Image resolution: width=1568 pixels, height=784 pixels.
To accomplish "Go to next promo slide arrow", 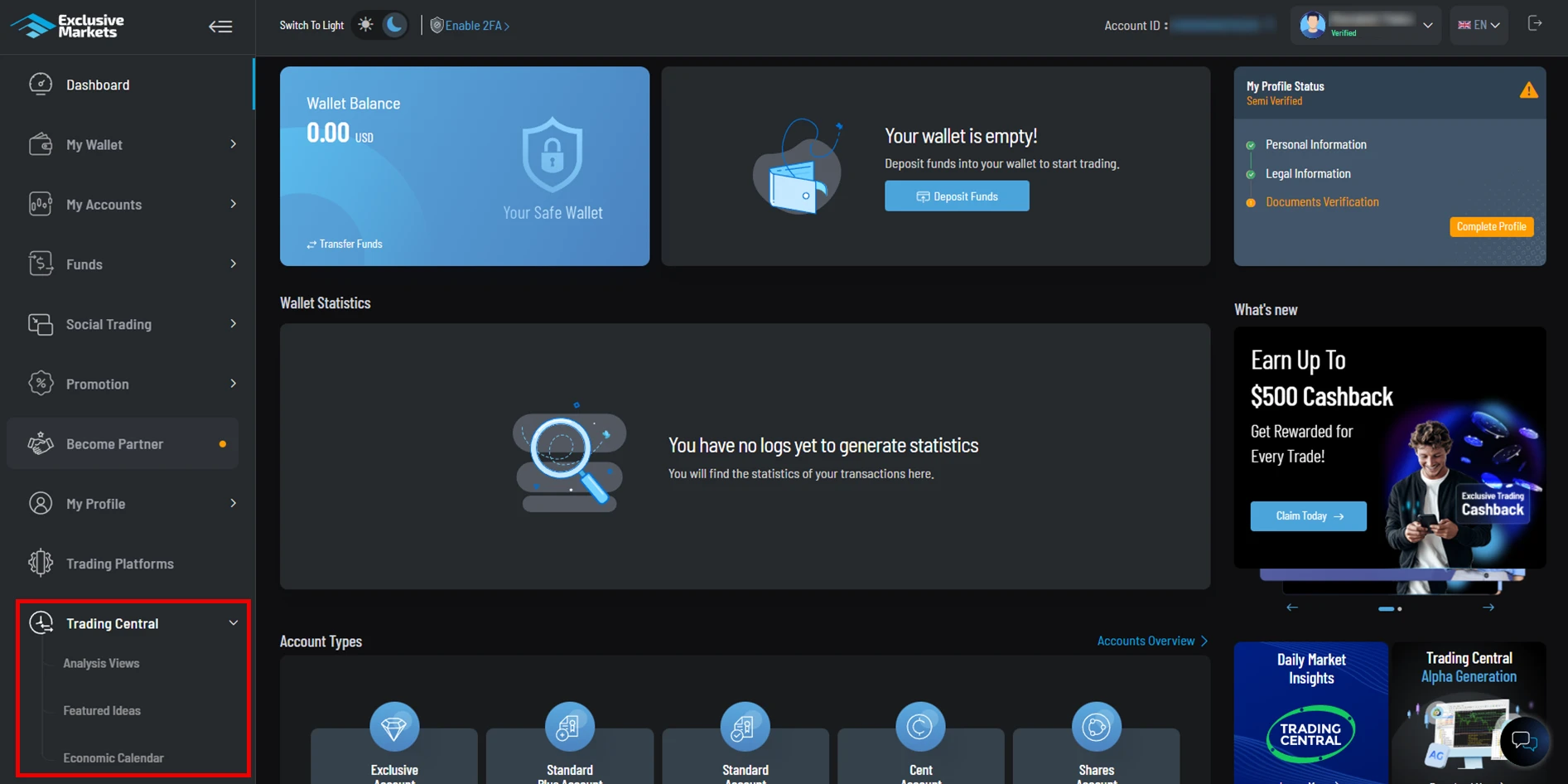I will (x=1488, y=607).
